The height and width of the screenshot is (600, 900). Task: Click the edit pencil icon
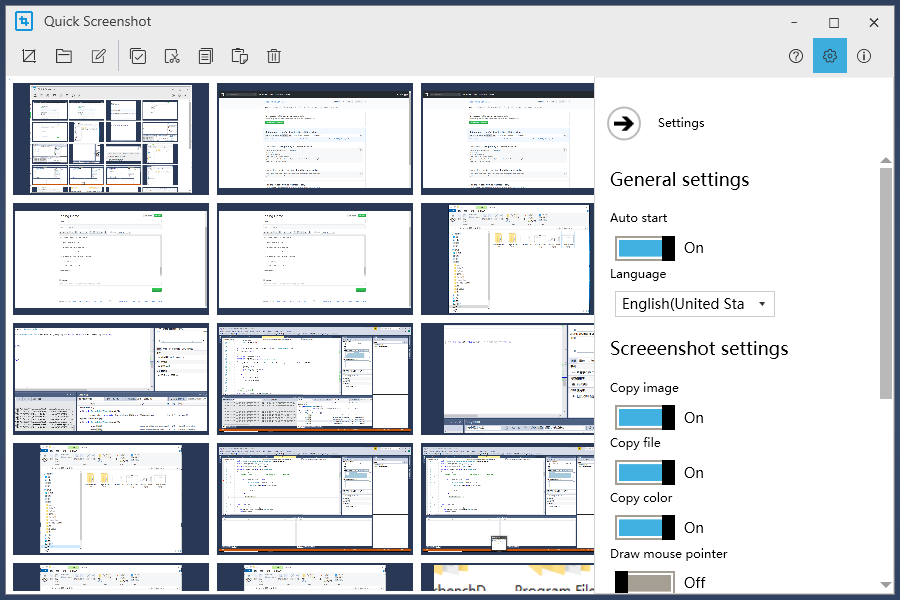(x=99, y=56)
